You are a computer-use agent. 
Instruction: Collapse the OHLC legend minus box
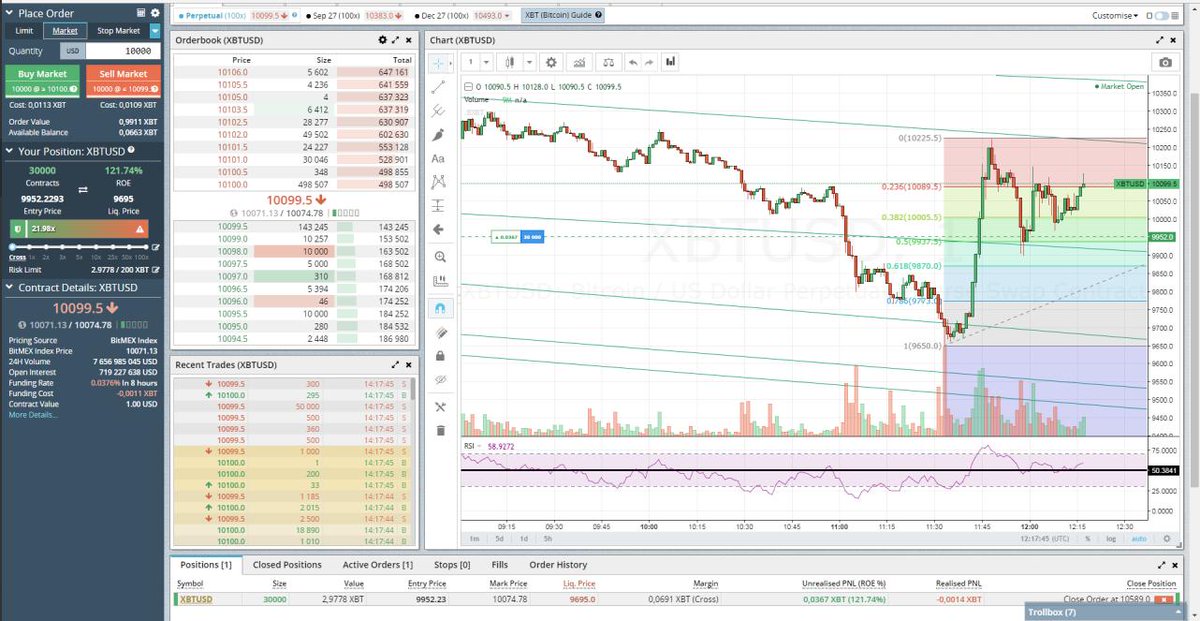coord(469,87)
